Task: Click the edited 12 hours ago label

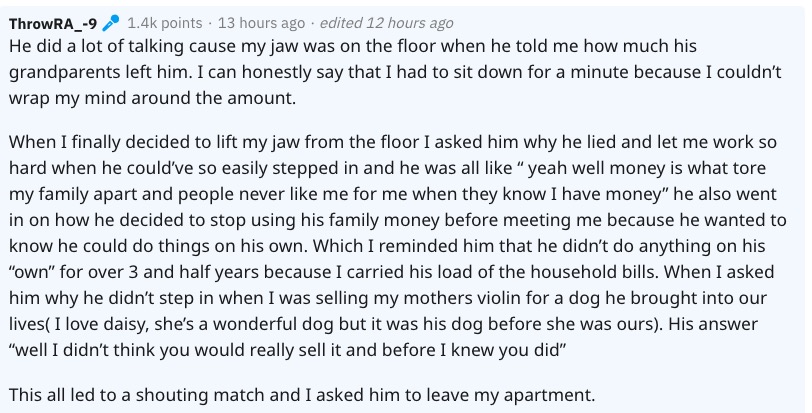Action: [x=387, y=23]
